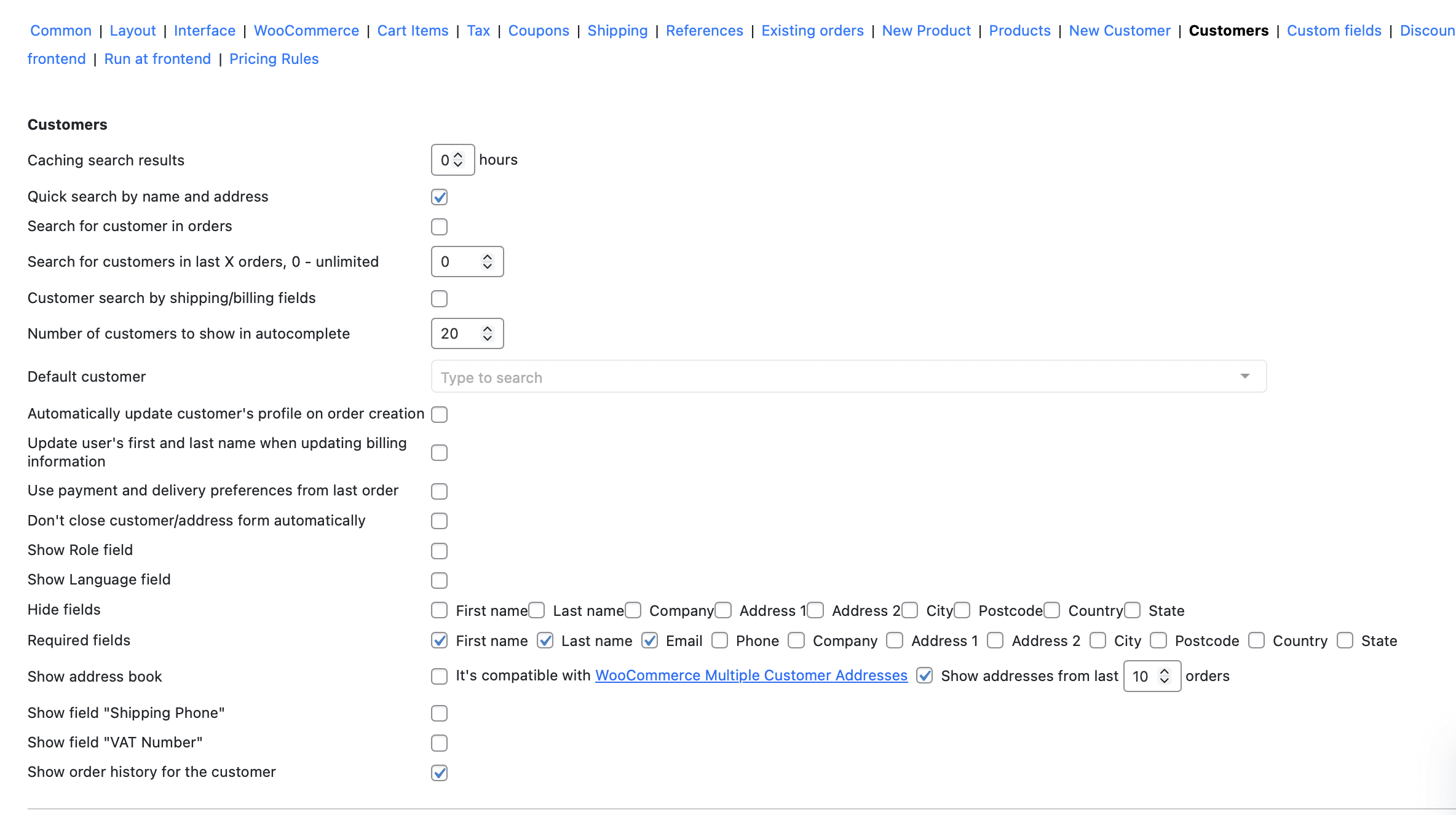Mark Phone as a required field

coord(719,640)
